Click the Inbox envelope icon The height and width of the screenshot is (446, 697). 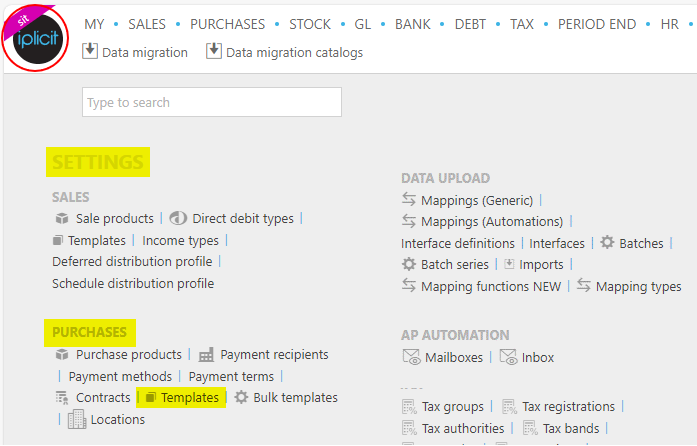(x=508, y=357)
